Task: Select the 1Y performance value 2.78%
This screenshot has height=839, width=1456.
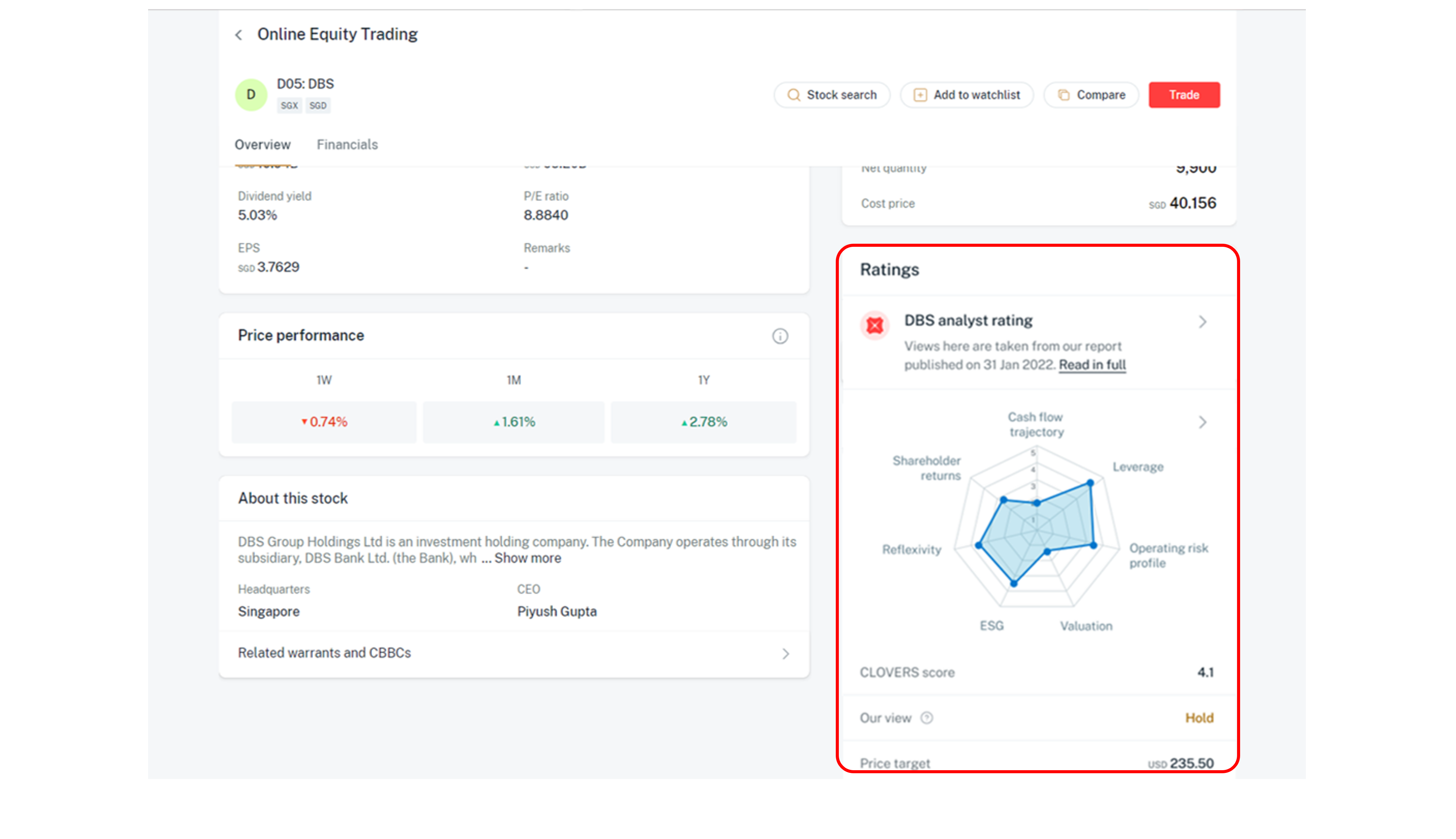Action: [704, 422]
